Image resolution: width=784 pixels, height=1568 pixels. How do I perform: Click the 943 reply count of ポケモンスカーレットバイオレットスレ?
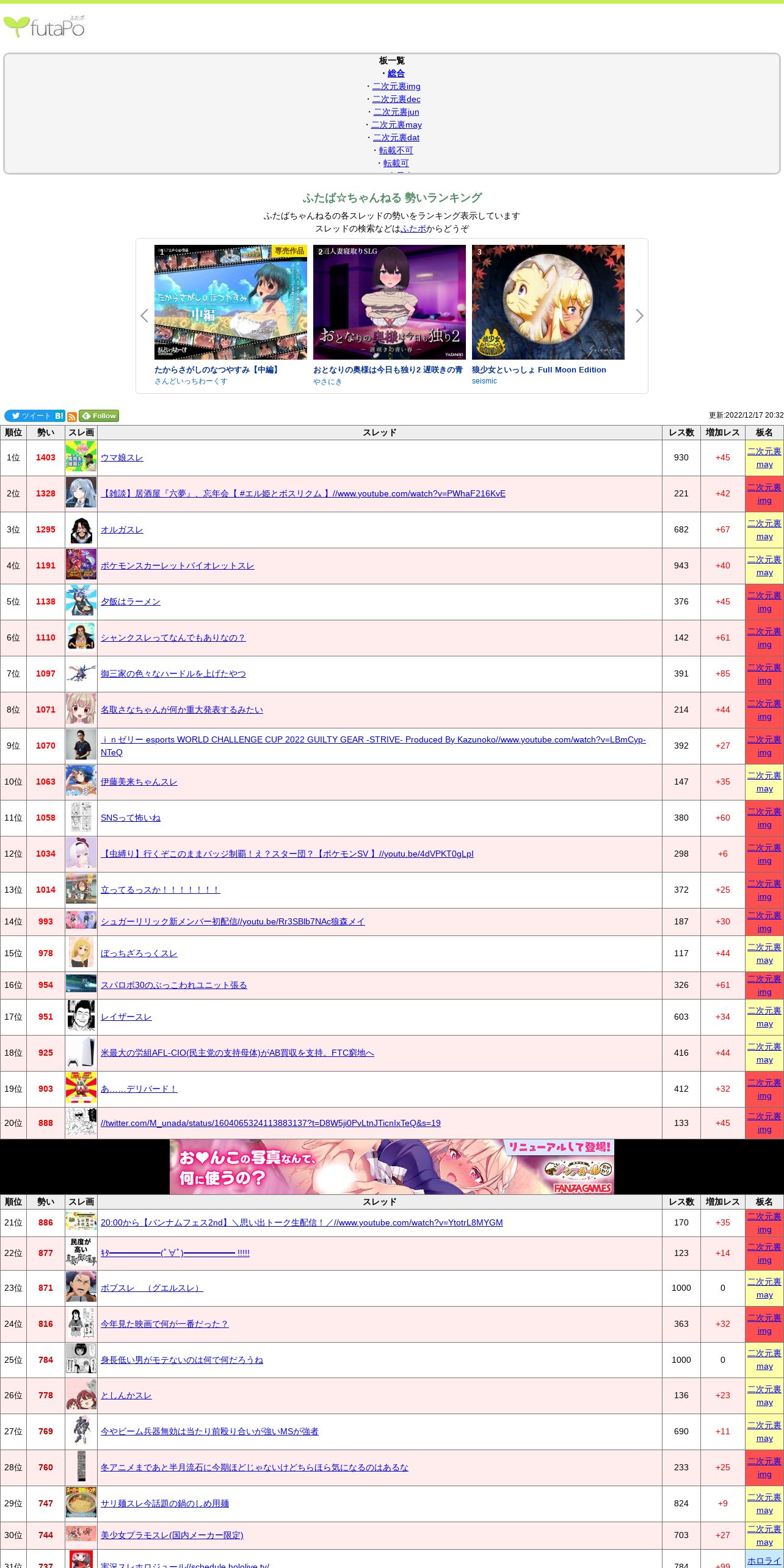[681, 565]
